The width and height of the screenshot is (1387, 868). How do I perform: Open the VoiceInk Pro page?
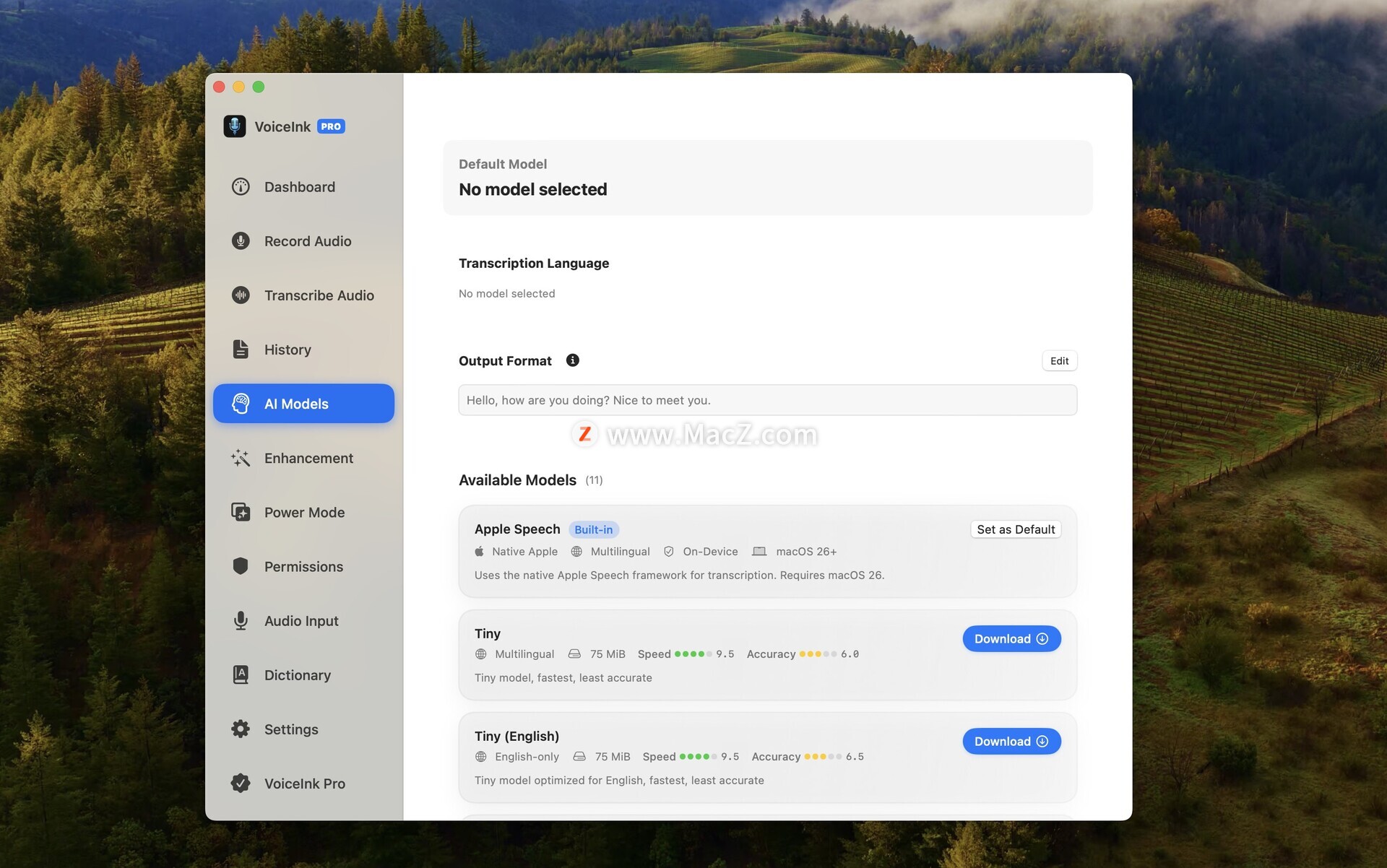303,784
